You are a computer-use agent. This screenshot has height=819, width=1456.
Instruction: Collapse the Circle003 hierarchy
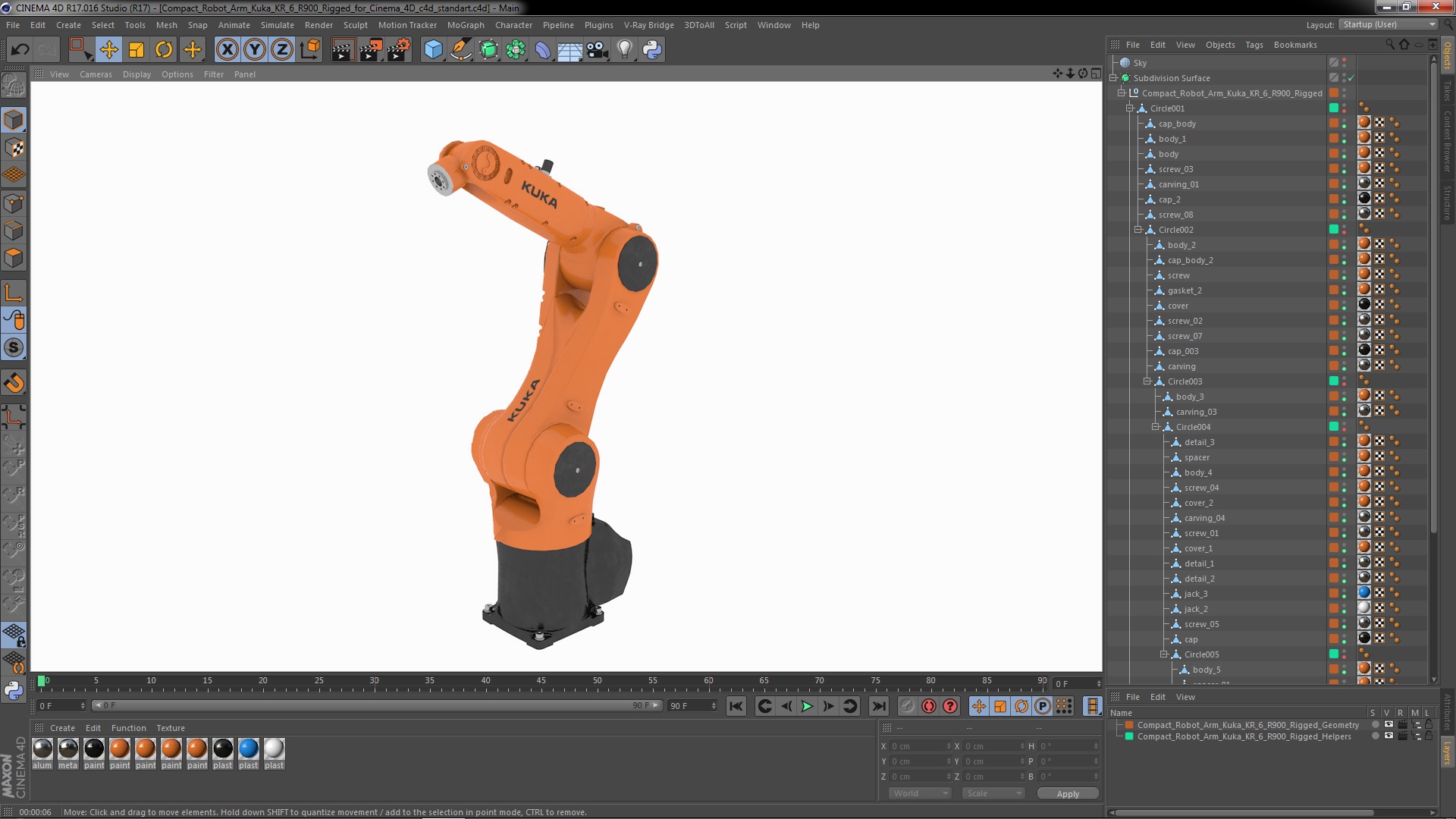pyautogui.click(x=1147, y=381)
